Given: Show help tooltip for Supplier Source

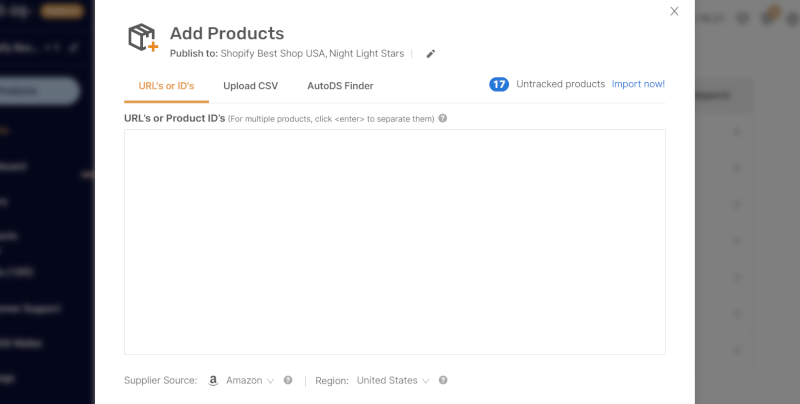Looking at the screenshot, I should pyautogui.click(x=288, y=380).
